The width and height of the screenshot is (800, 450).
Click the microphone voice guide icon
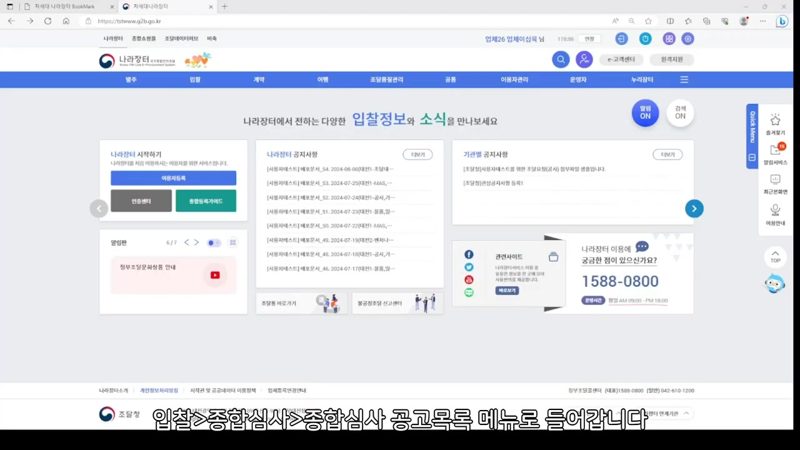point(775,214)
